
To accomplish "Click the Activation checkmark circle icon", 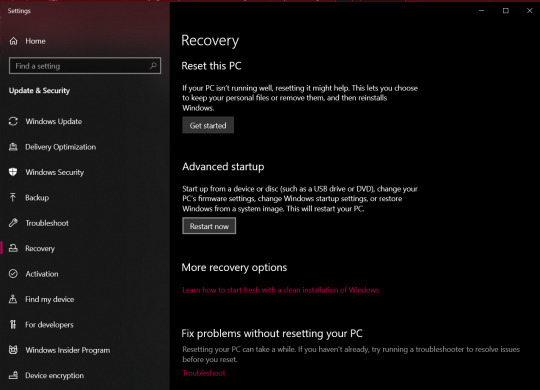I will click(x=13, y=274).
